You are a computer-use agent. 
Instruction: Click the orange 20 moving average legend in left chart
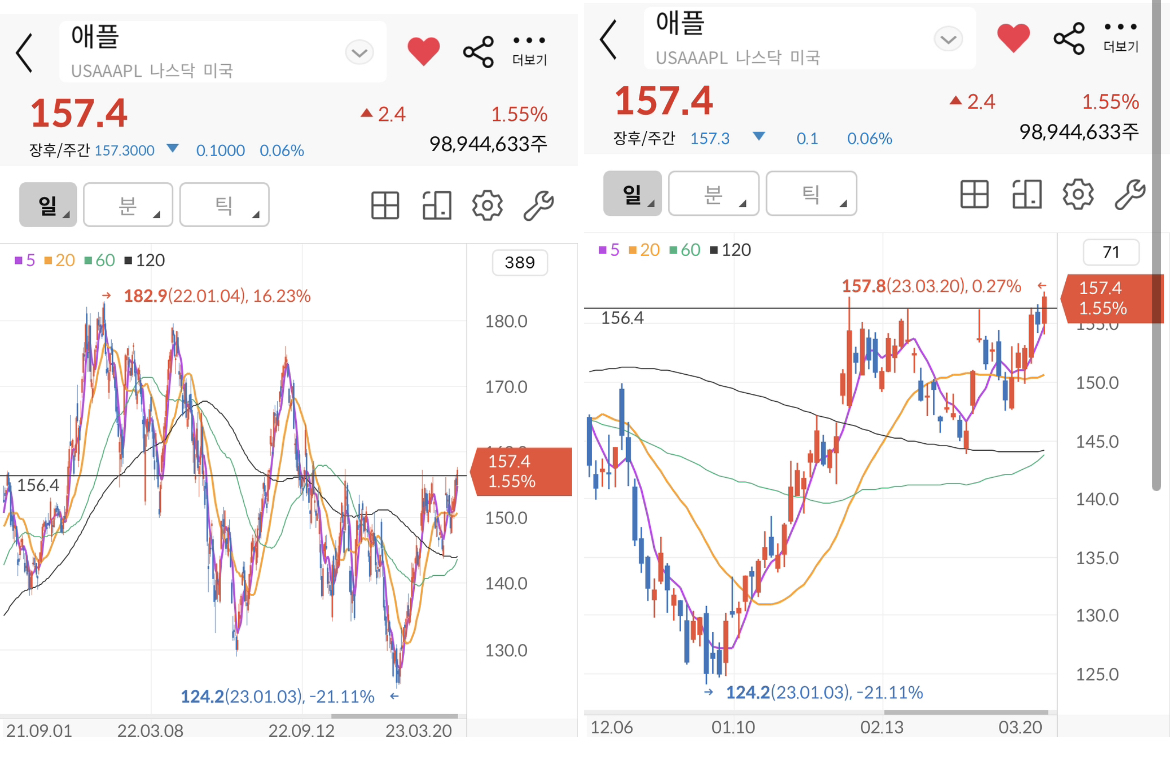(60, 260)
